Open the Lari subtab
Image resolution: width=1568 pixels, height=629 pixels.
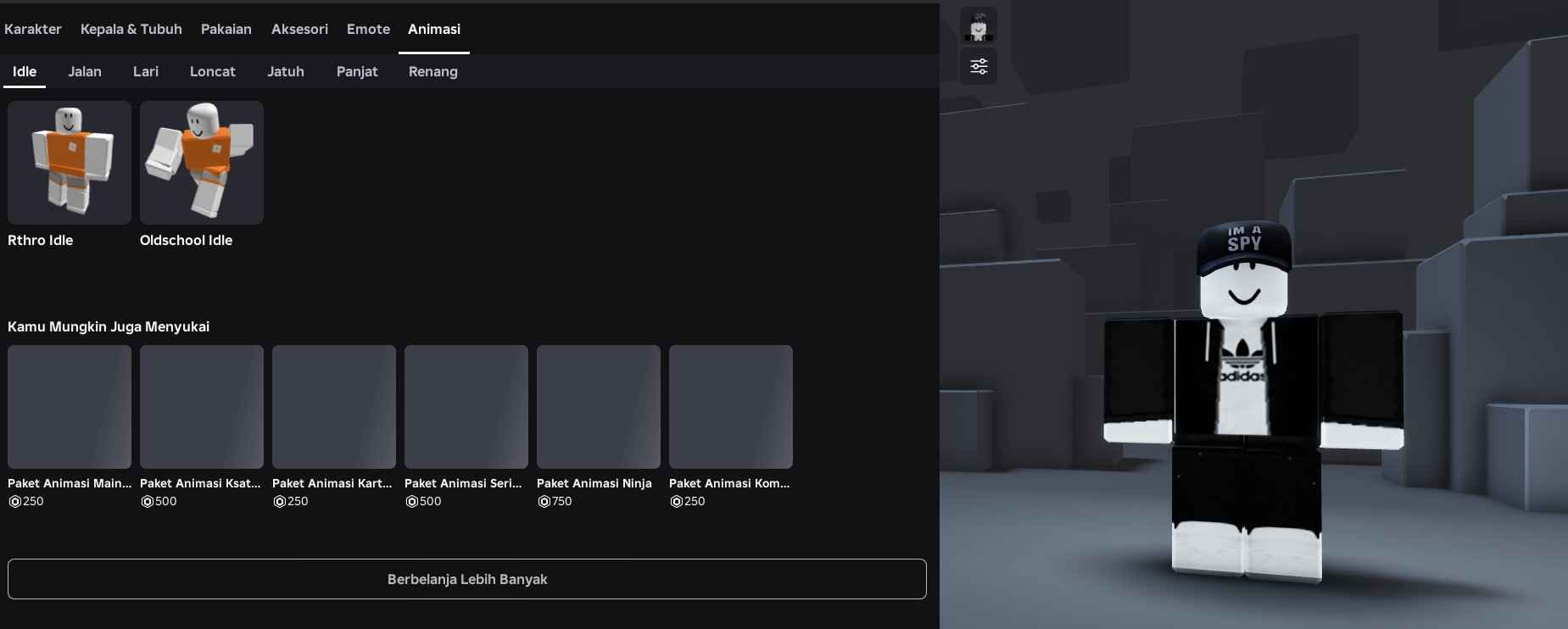[x=146, y=71]
